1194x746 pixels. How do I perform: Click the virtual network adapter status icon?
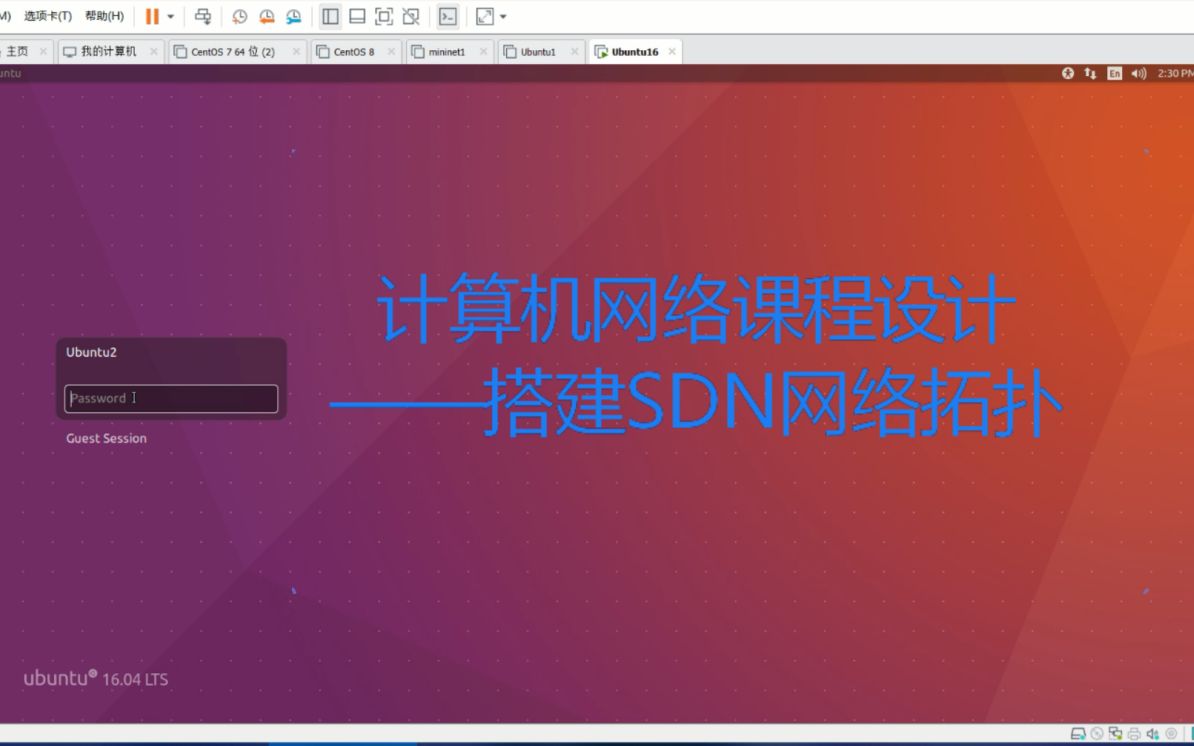[x=1115, y=733]
